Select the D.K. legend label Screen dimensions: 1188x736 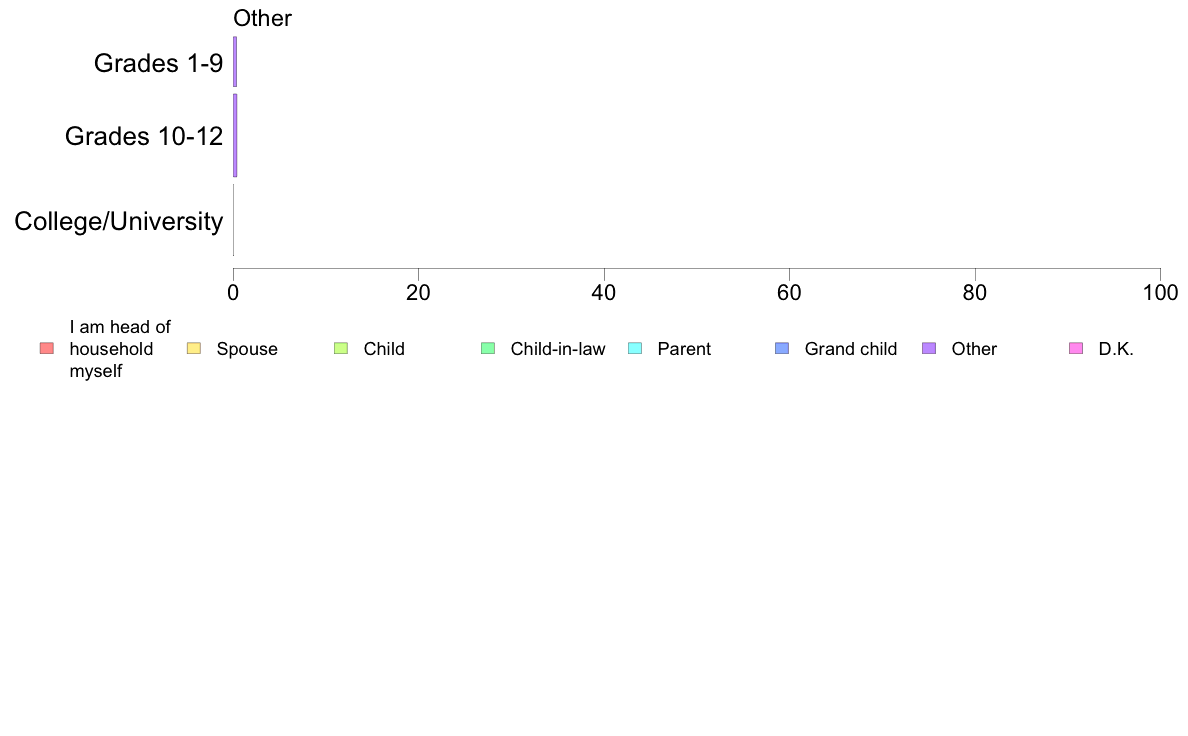(1116, 349)
